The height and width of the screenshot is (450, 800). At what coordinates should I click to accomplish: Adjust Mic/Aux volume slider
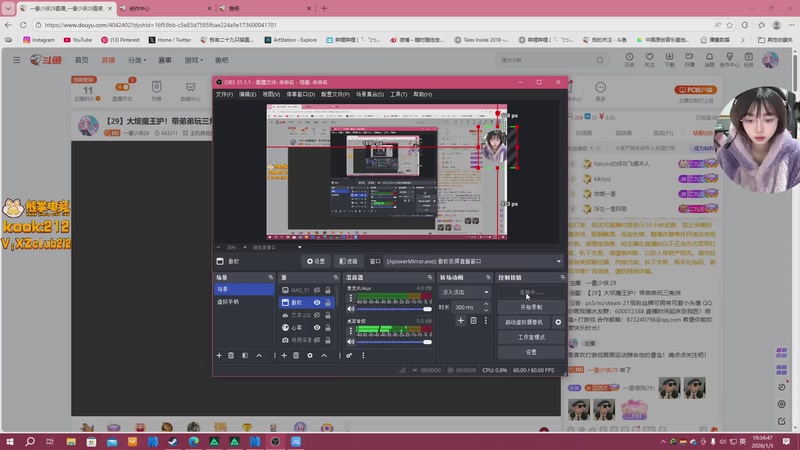393,309
